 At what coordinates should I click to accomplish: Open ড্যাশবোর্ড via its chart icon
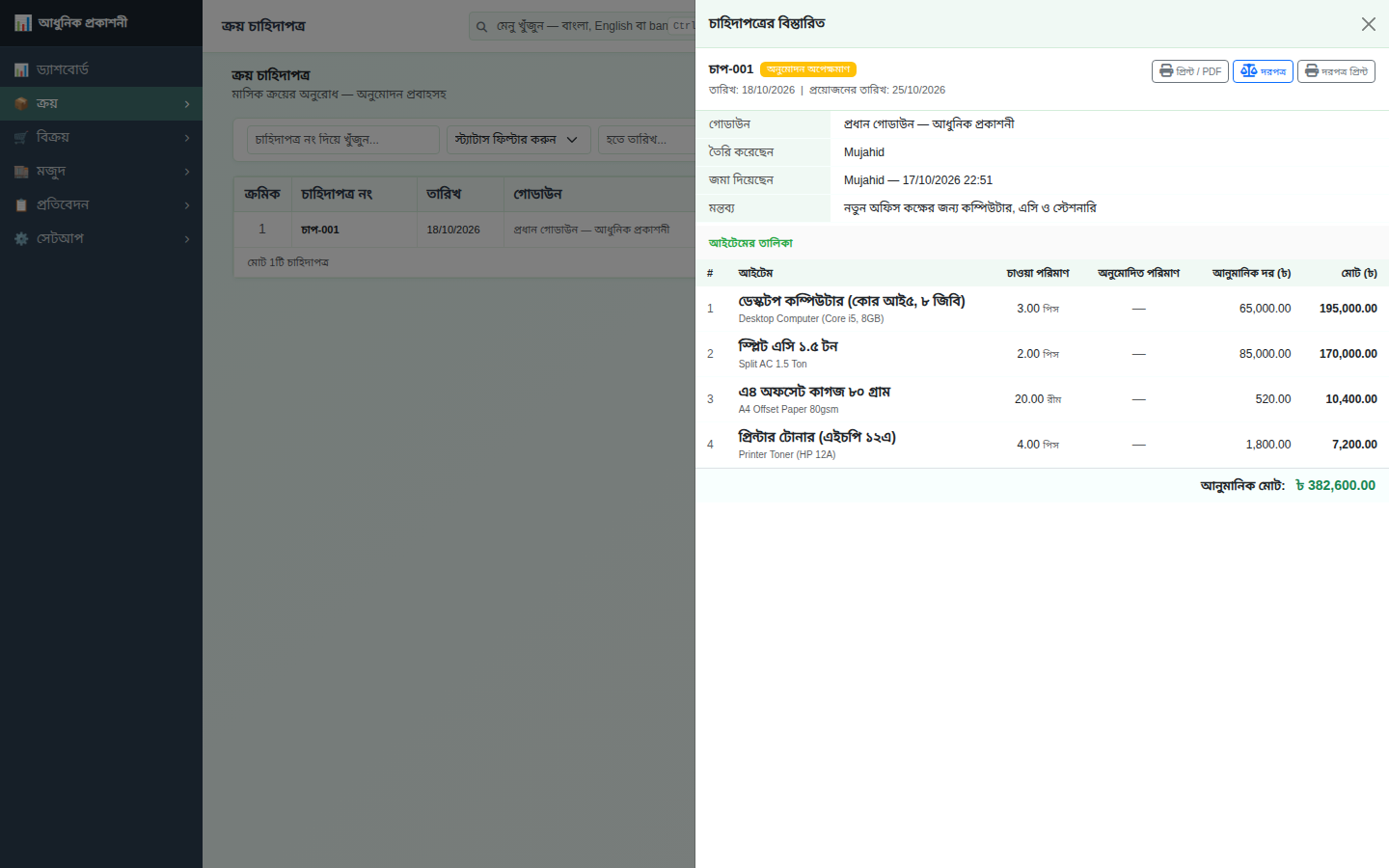[x=21, y=69]
